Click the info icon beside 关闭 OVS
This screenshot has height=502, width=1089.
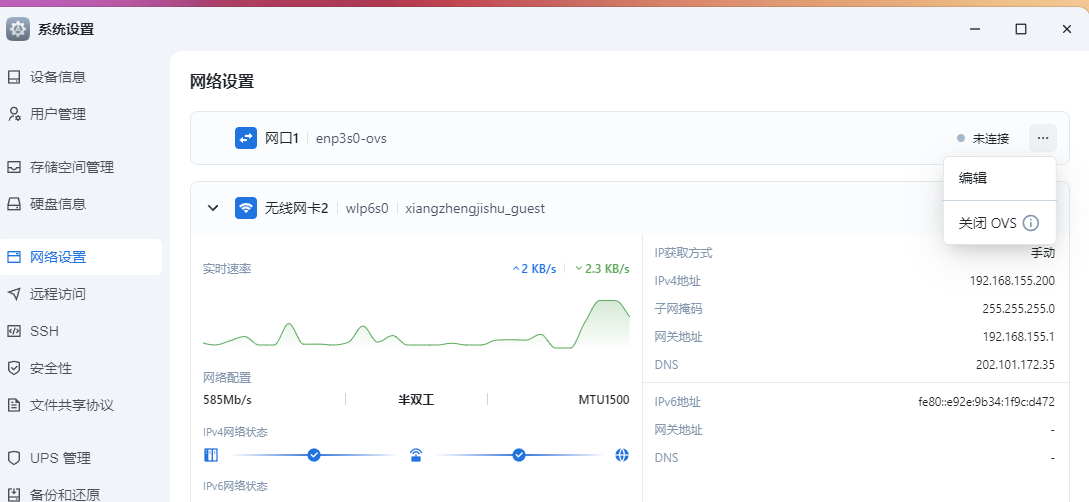(1031, 223)
